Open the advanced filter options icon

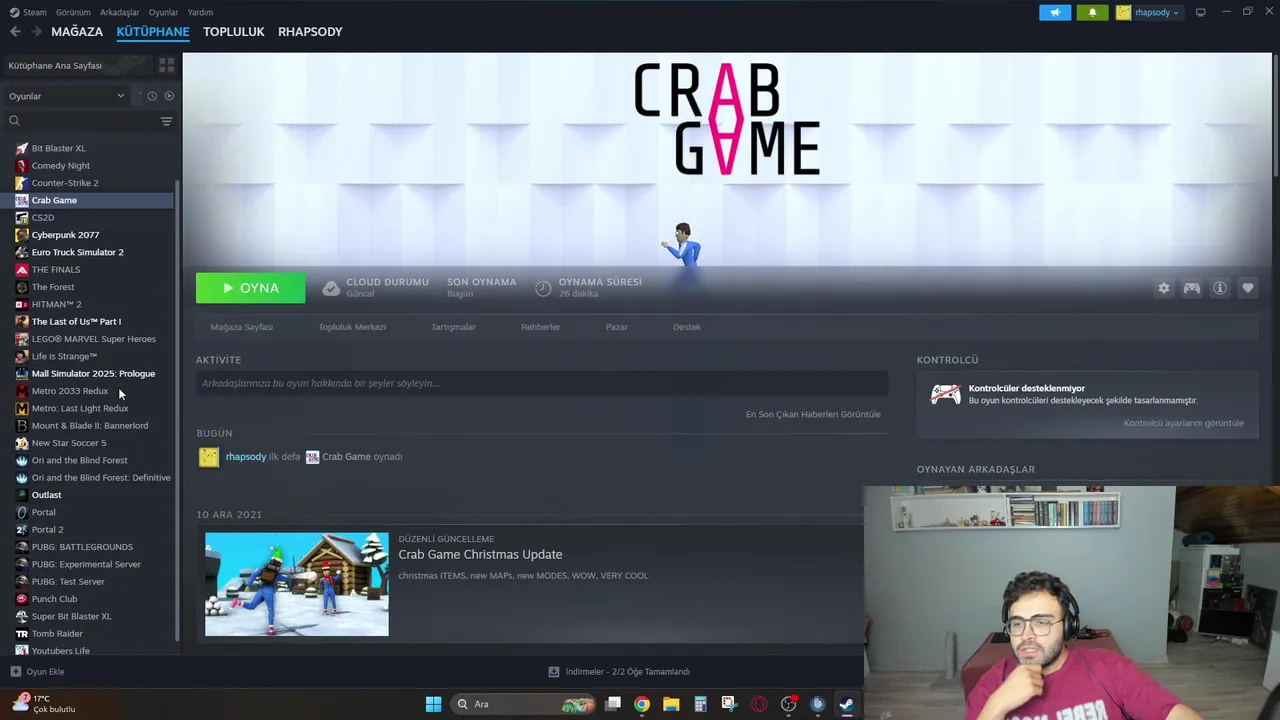coord(166,121)
